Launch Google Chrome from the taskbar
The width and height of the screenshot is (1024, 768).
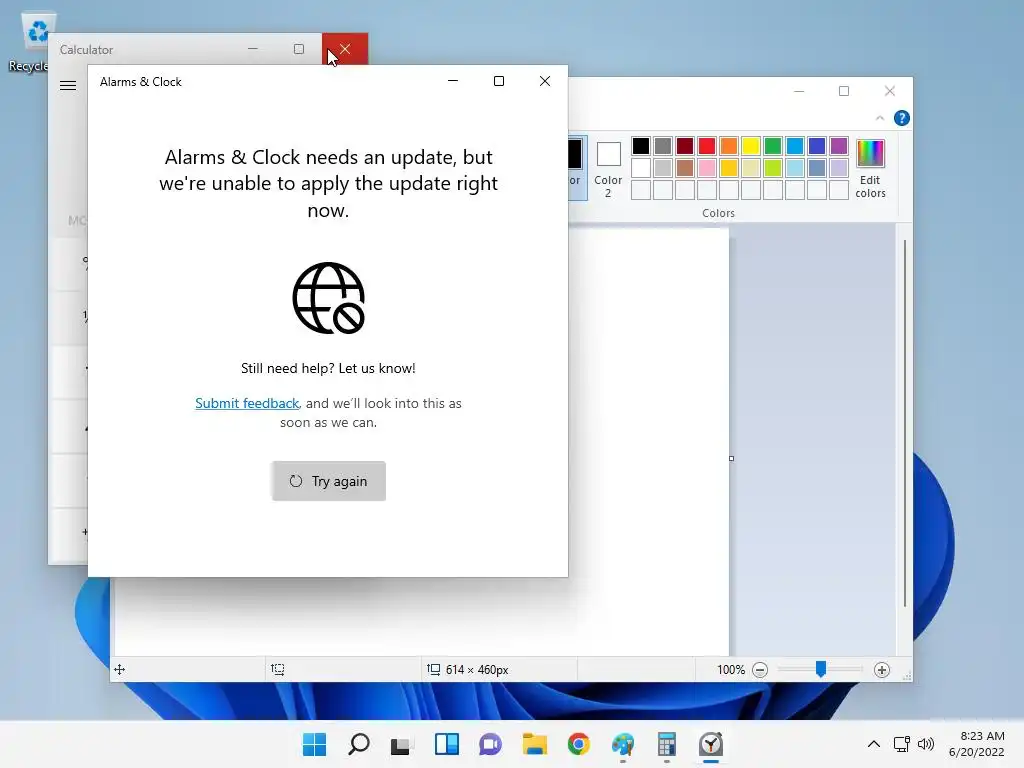(579, 744)
